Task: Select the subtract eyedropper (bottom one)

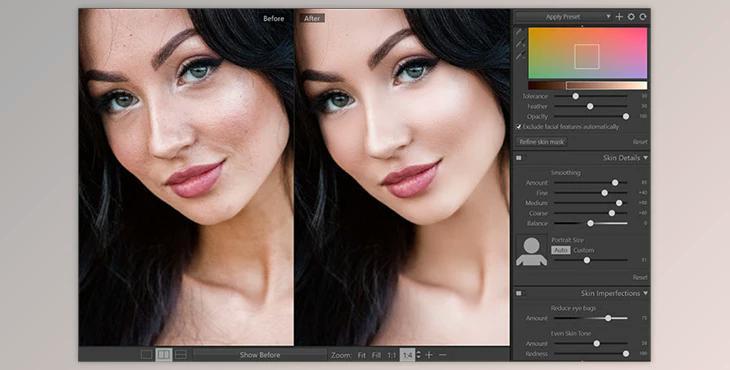Action: click(x=520, y=56)
